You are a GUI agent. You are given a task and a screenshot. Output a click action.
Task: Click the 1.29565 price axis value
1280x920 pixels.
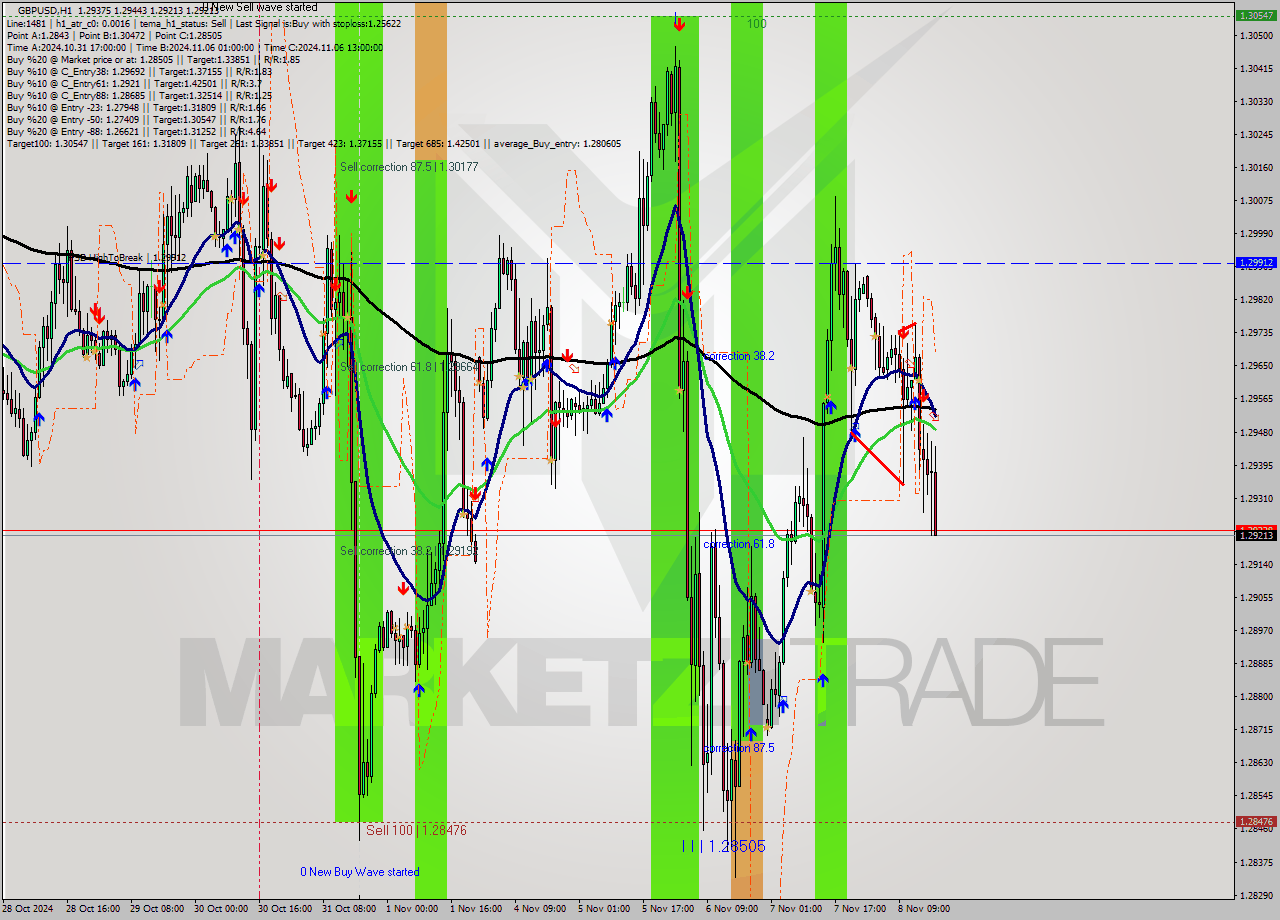[1256, 398]
